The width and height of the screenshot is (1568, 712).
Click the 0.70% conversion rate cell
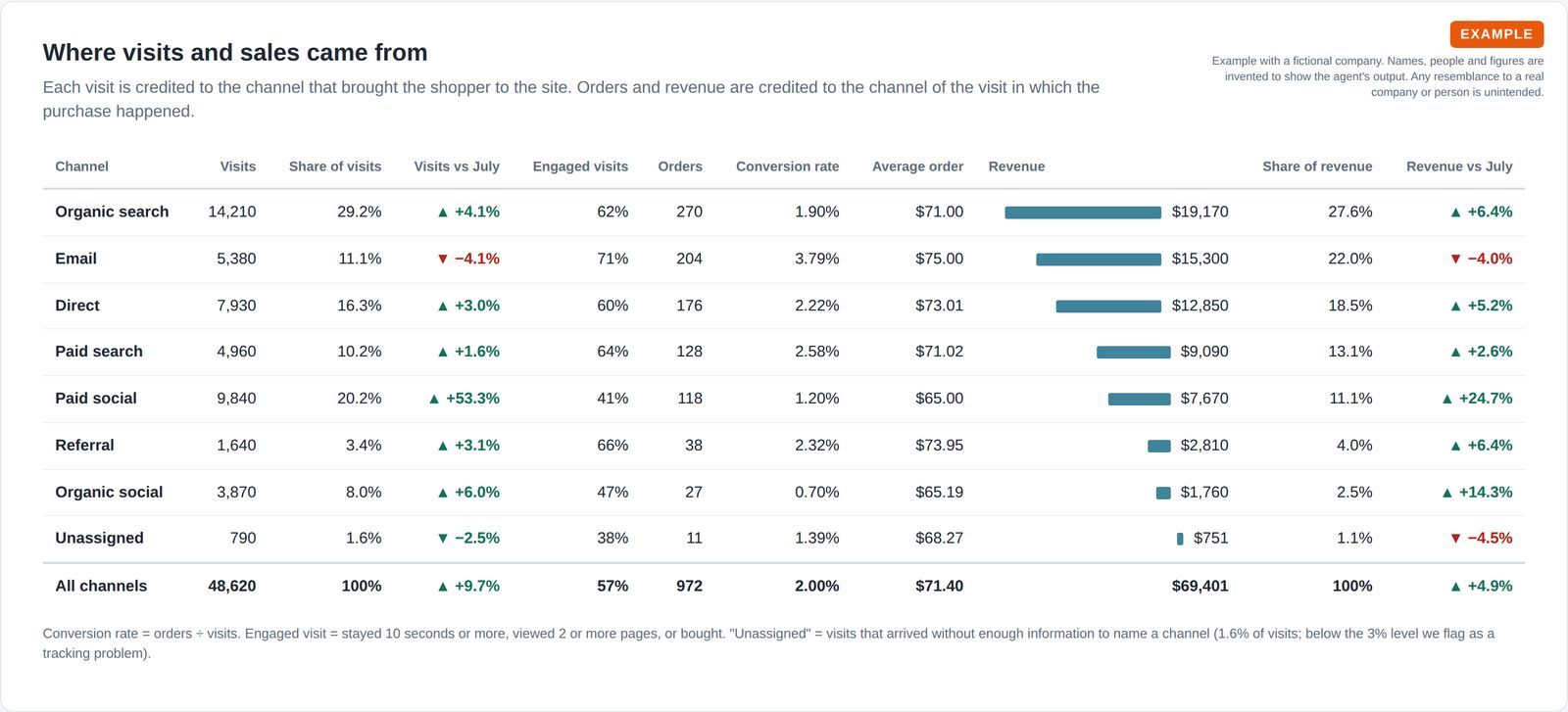[x=817, y=493]
